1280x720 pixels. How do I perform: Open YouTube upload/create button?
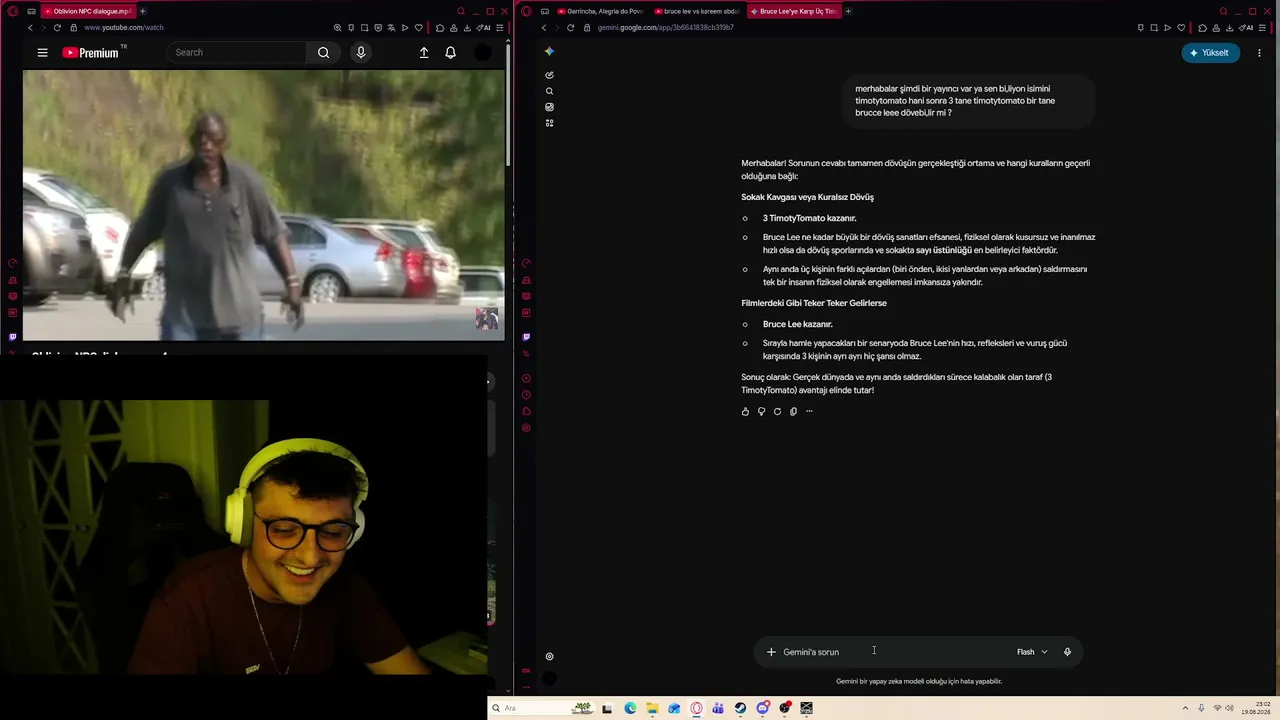pyautogui.click(x=424, y=53)
